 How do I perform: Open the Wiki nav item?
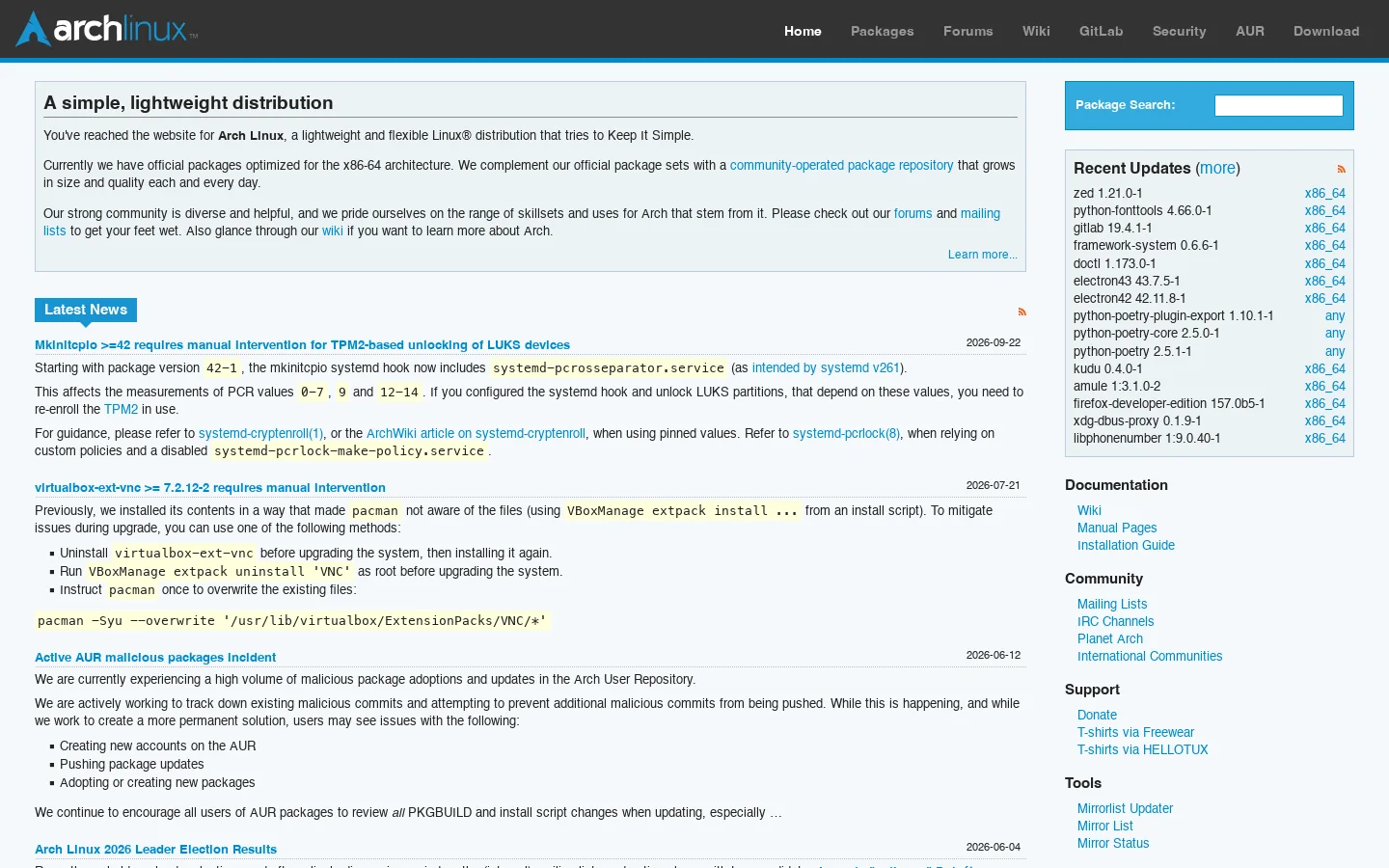click(x=1036, y=31)
